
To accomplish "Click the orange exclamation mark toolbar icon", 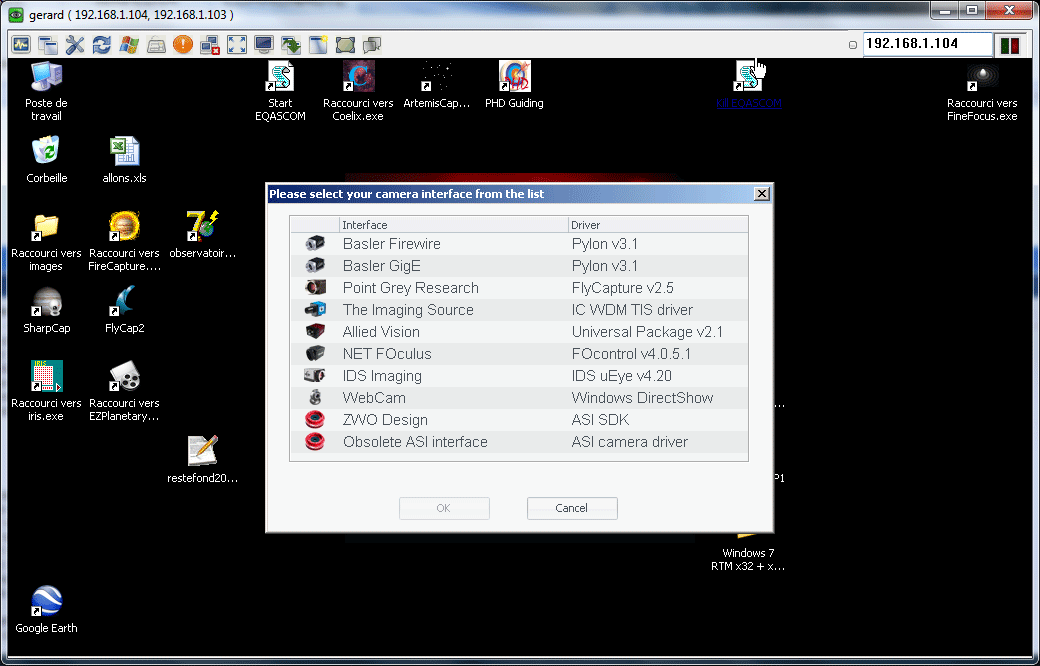I will (183, 44).
